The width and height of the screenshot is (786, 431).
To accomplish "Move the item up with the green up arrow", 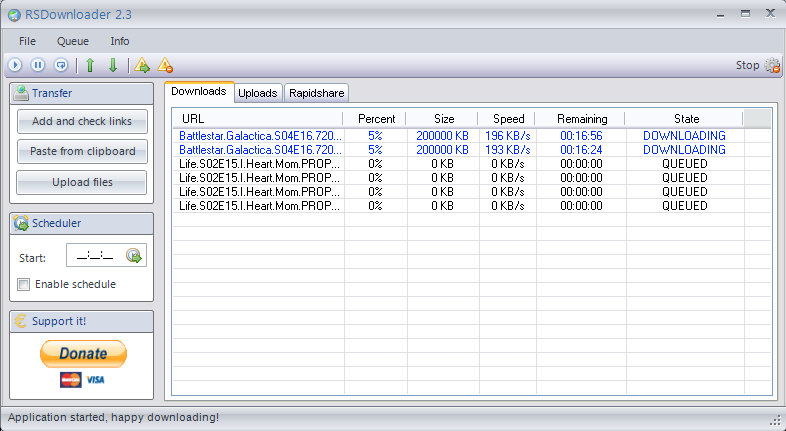I will [90, 65].
